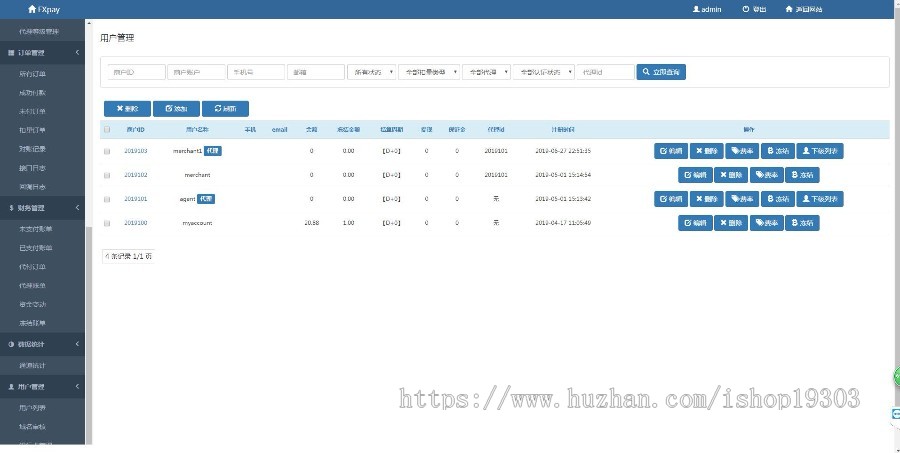
Task: Collapse the statistics sidebar section with pie icon
Action: (x=42, y=344)
